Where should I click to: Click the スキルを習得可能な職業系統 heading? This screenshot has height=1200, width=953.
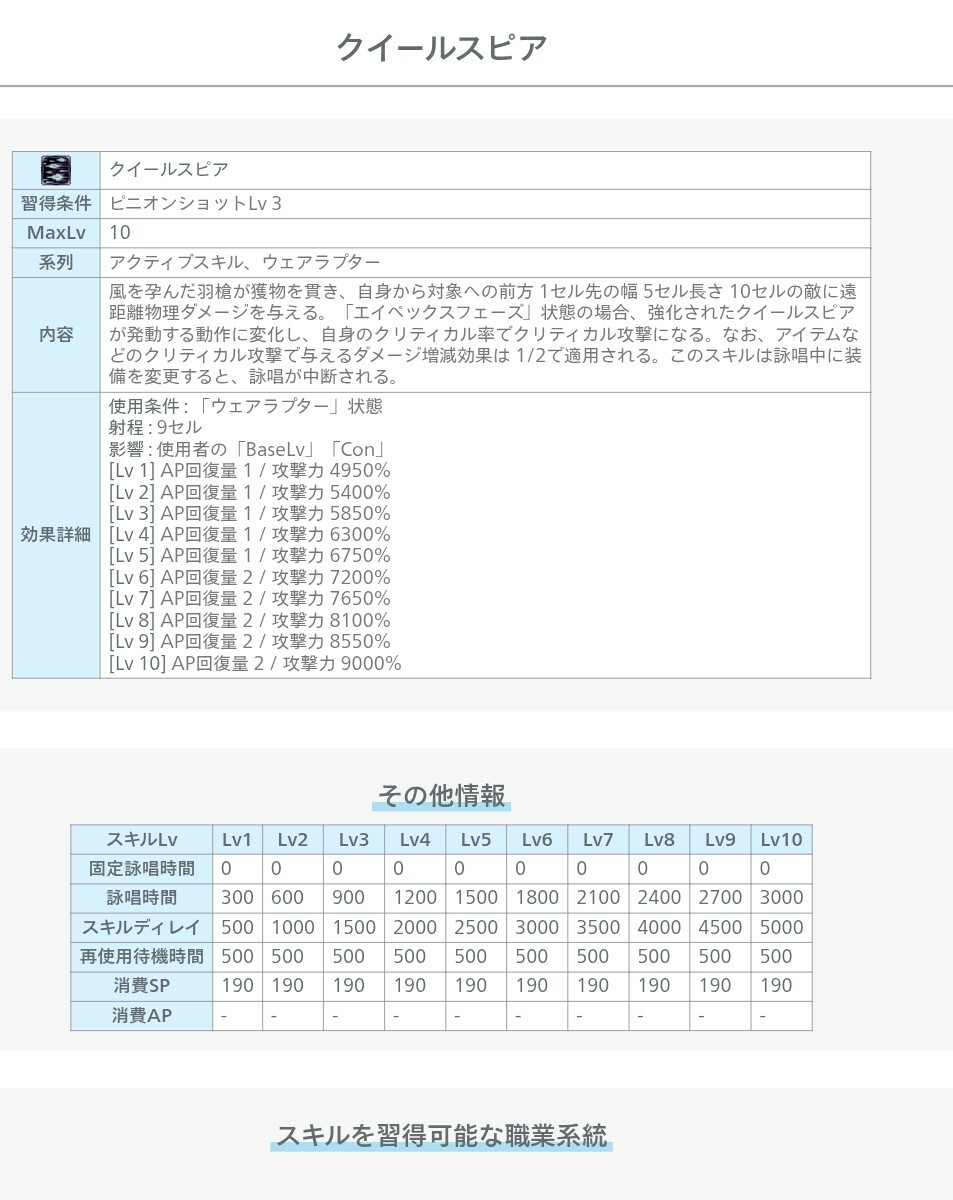pyautogui.click(x=441, y=1136)
